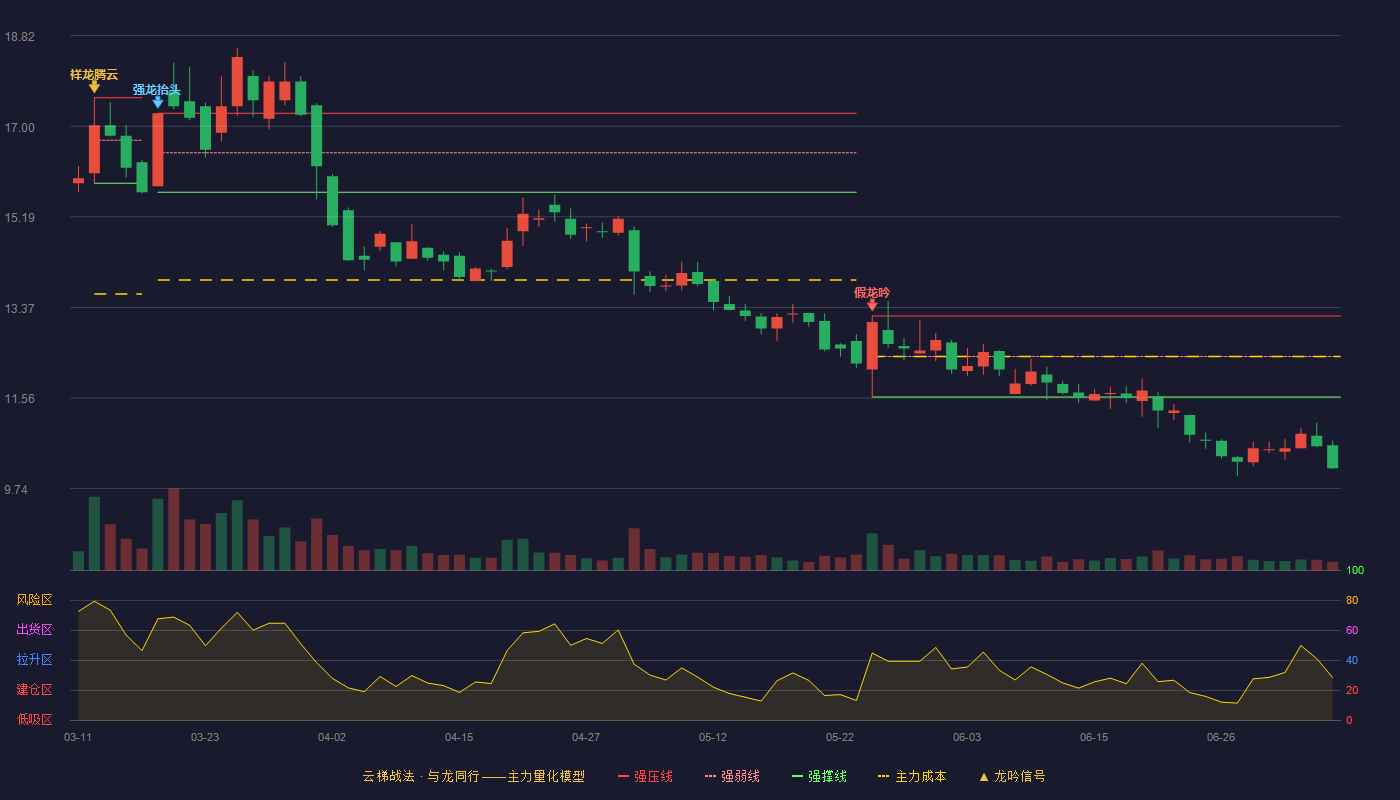The image size is (1400, 800).
Task: Click the 云梯战法 · 与龙同行 title text
Action: [x=420, y=776]
